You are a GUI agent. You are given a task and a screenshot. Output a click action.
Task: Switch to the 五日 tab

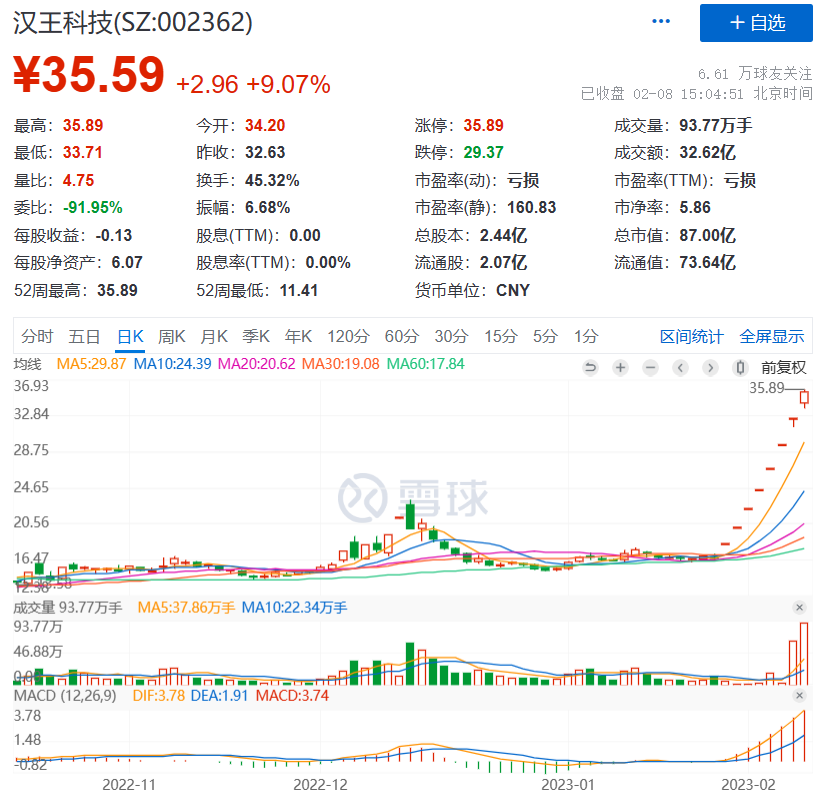point(84,336)
